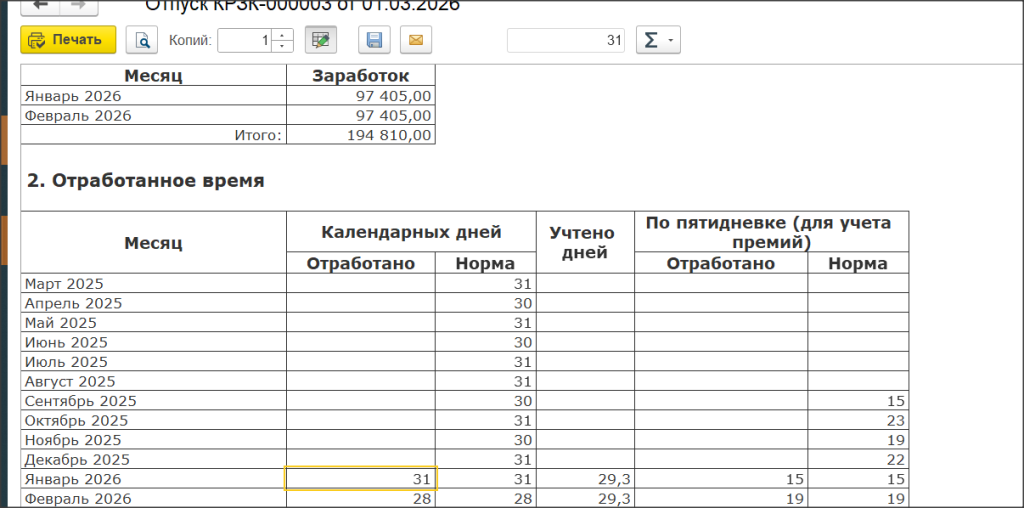Image resolution: width=1024 pixels, height=508 pixels.
Task: Open the sigma sum dropdown
Action: tap(658, 40)
